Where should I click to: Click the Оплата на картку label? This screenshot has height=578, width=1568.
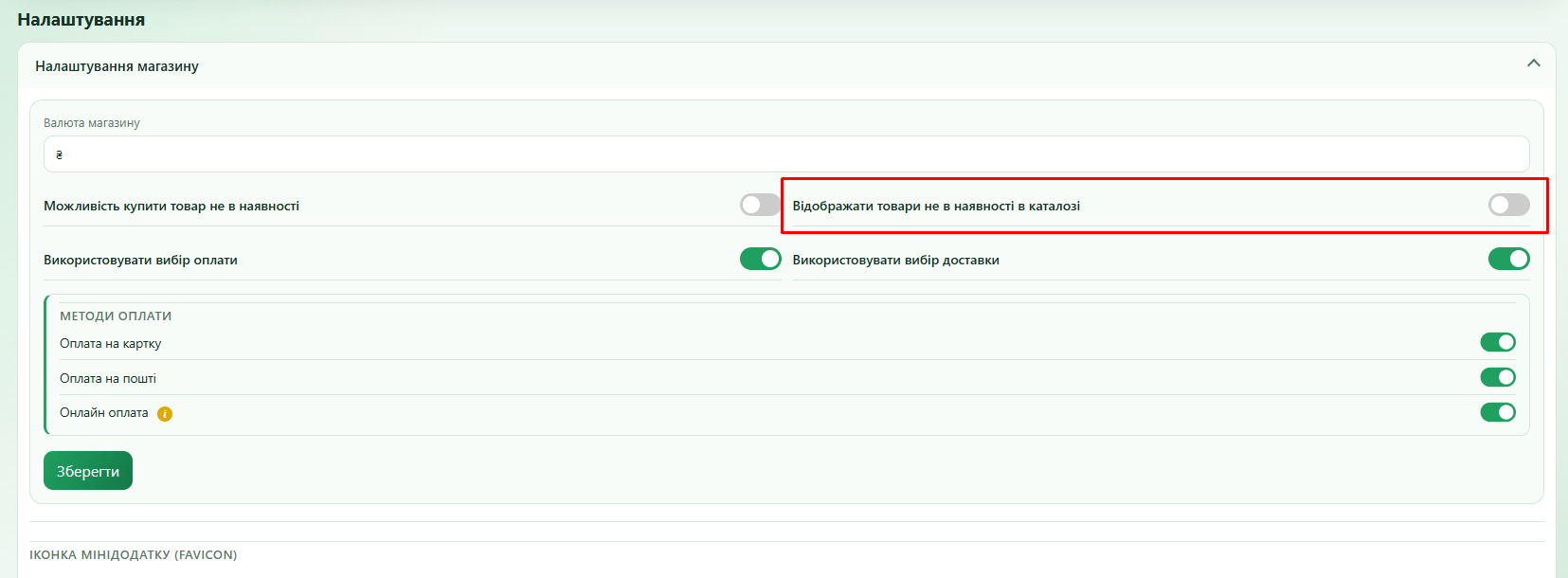click(x=110, y=344)
